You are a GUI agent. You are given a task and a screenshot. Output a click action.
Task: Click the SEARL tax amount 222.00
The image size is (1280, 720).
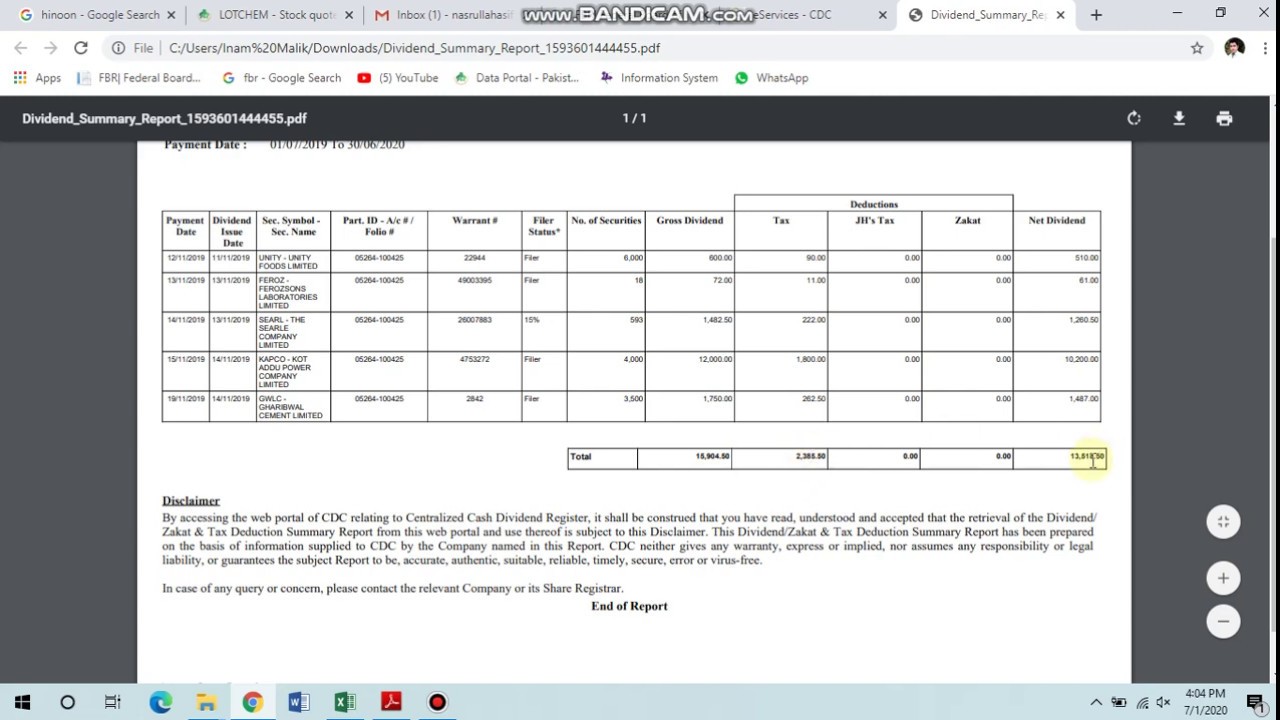click(814, 320)
